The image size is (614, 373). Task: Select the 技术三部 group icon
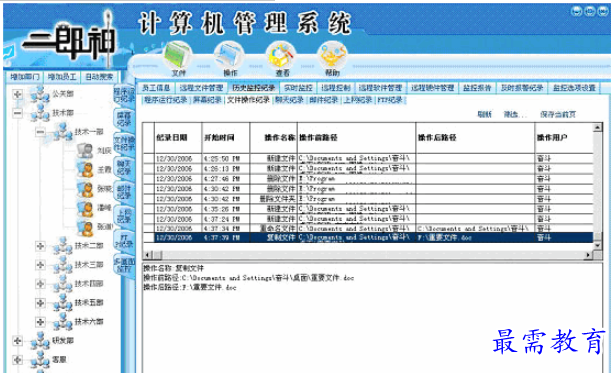click(63, 265)
